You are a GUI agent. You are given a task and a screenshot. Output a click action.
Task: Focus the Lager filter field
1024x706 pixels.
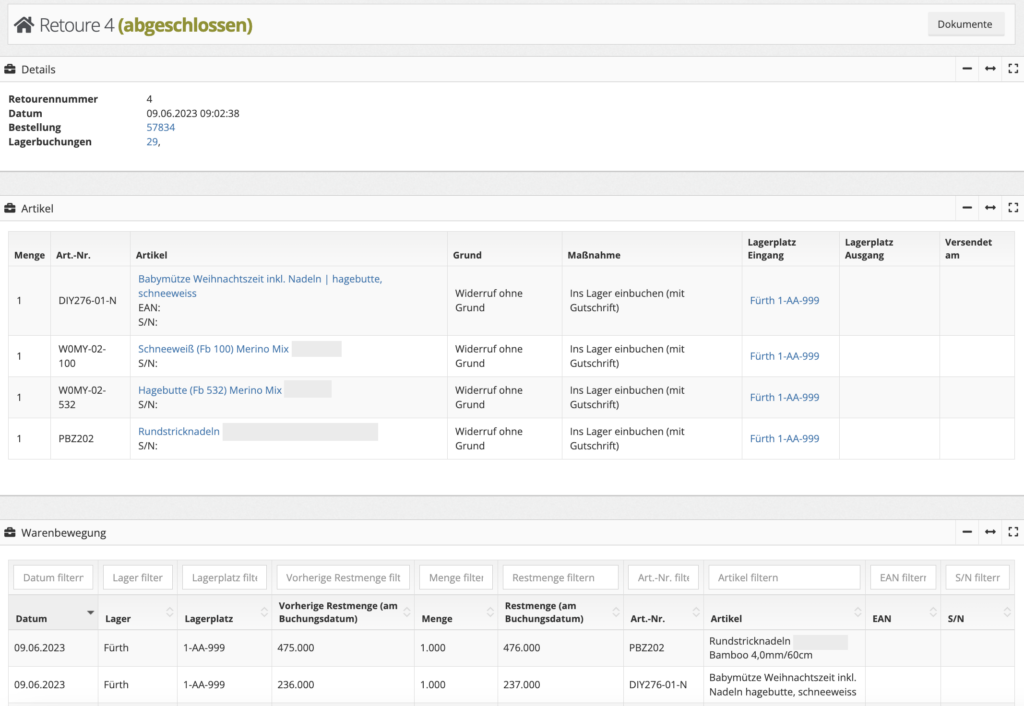(137, 577)
